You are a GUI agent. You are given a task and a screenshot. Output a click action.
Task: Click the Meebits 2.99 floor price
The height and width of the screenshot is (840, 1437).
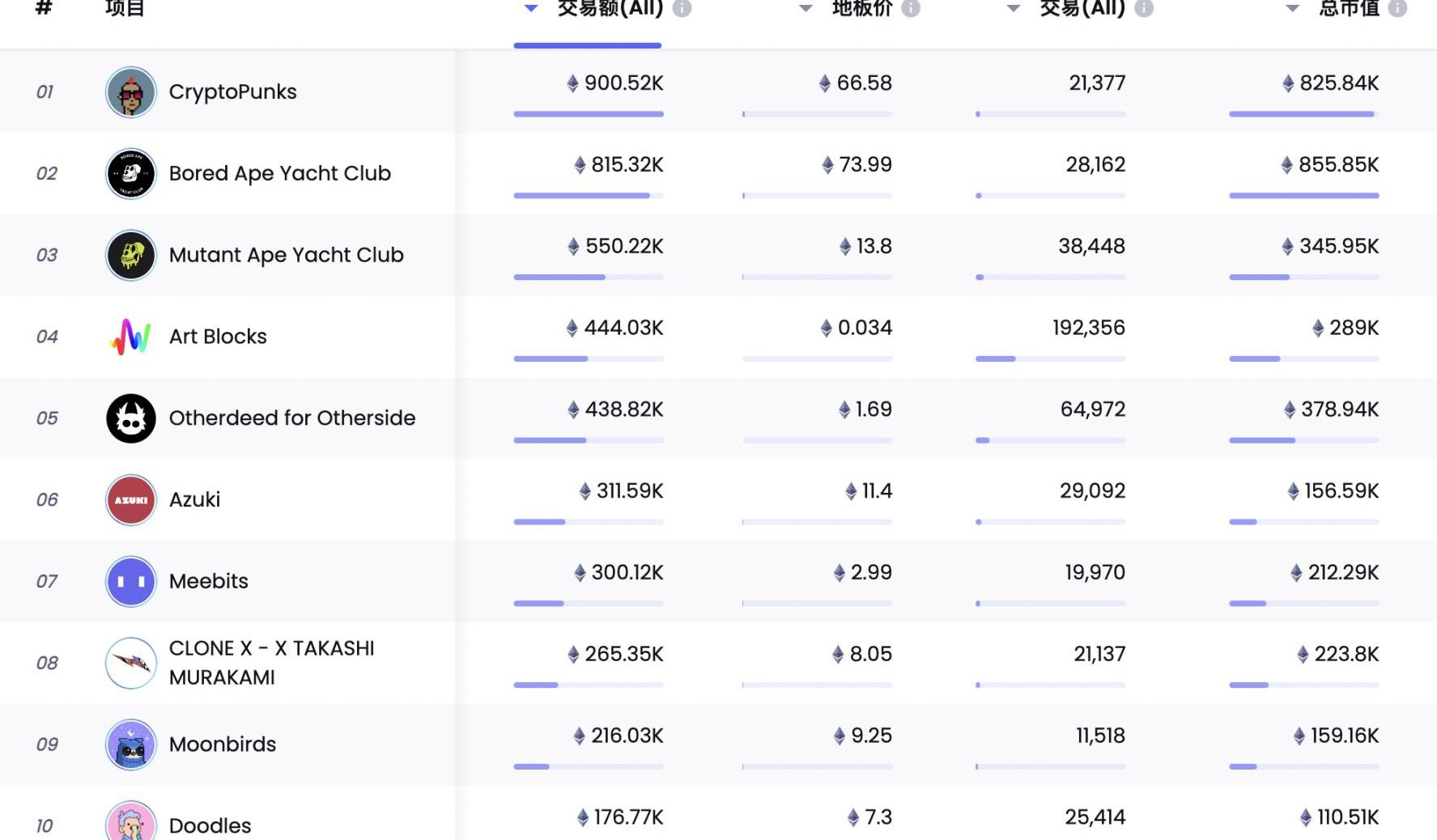870,573
